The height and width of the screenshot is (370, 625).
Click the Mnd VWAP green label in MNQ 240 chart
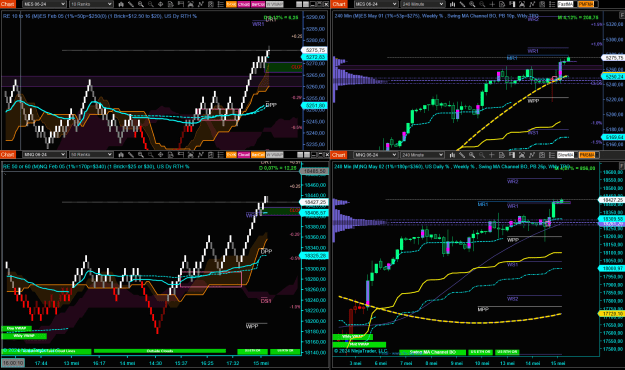(x=359, y=344)
